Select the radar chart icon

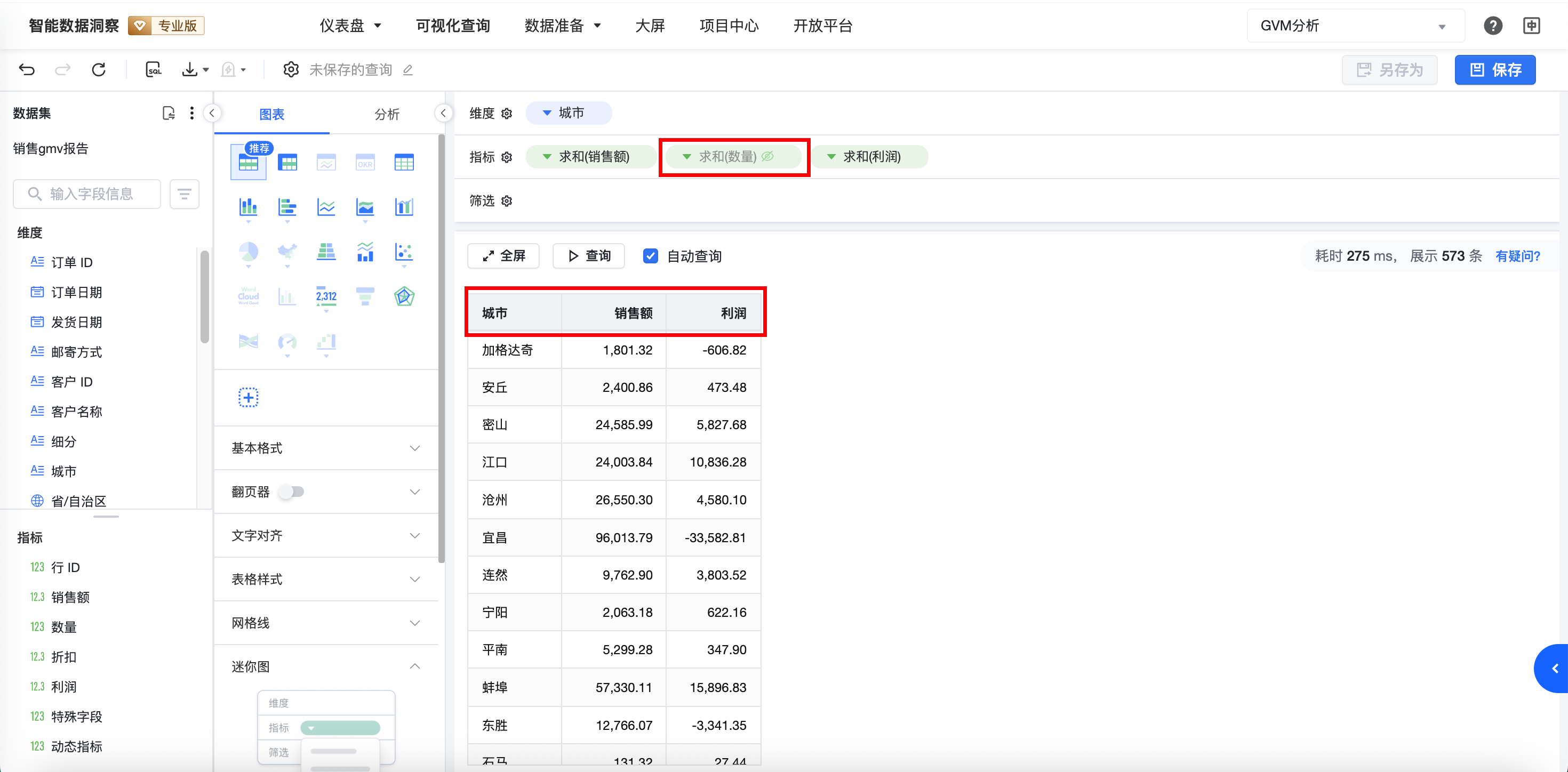(x=404, y=296)
